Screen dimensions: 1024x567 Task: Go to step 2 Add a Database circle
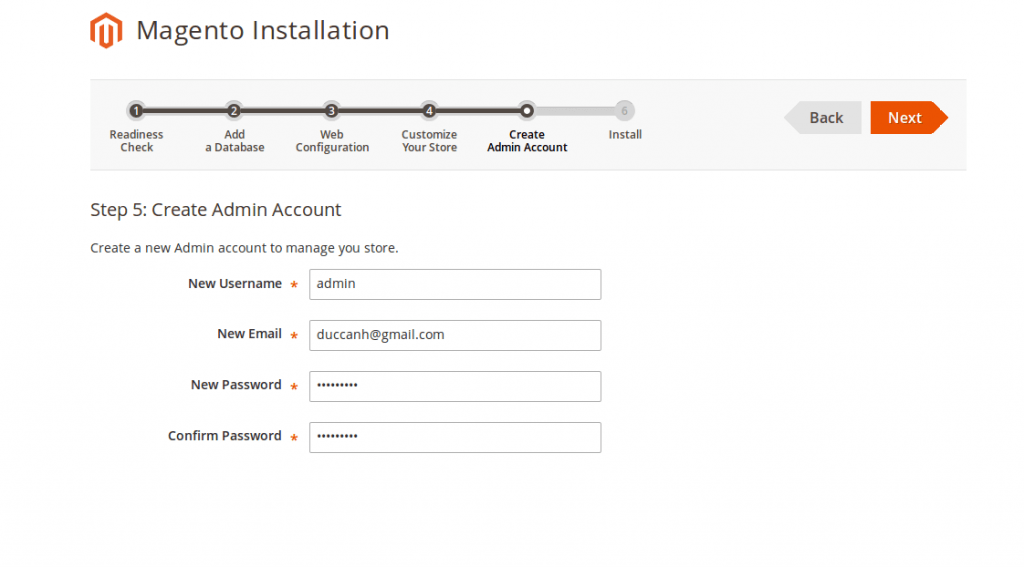(234, 111)
